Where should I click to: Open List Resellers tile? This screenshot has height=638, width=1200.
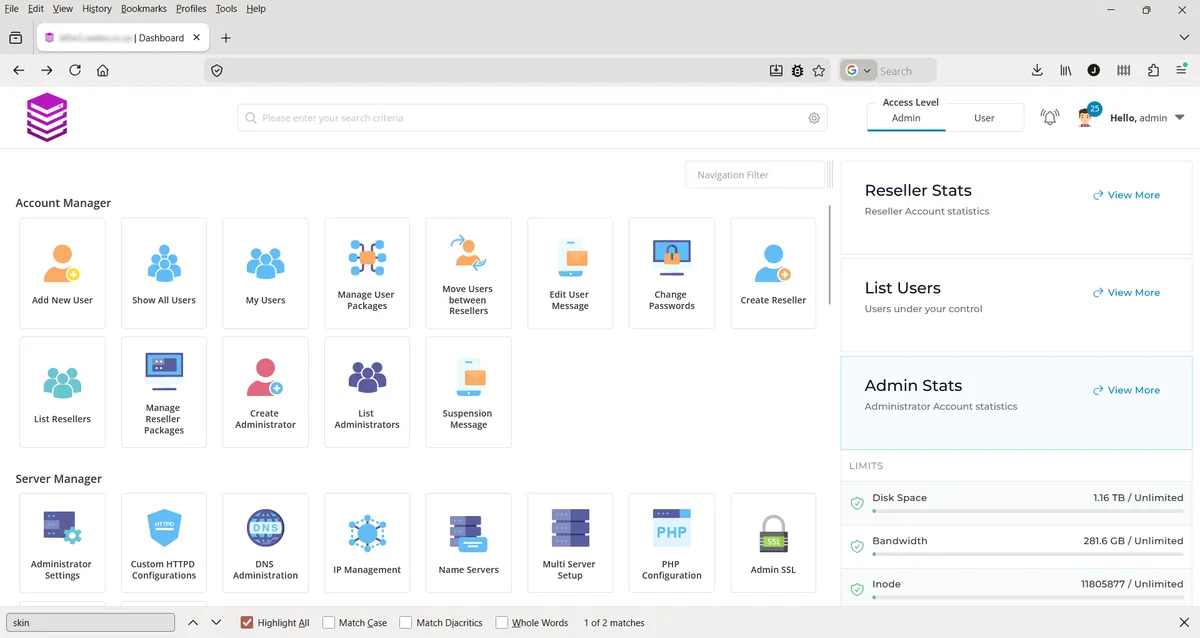coord(62,392)
